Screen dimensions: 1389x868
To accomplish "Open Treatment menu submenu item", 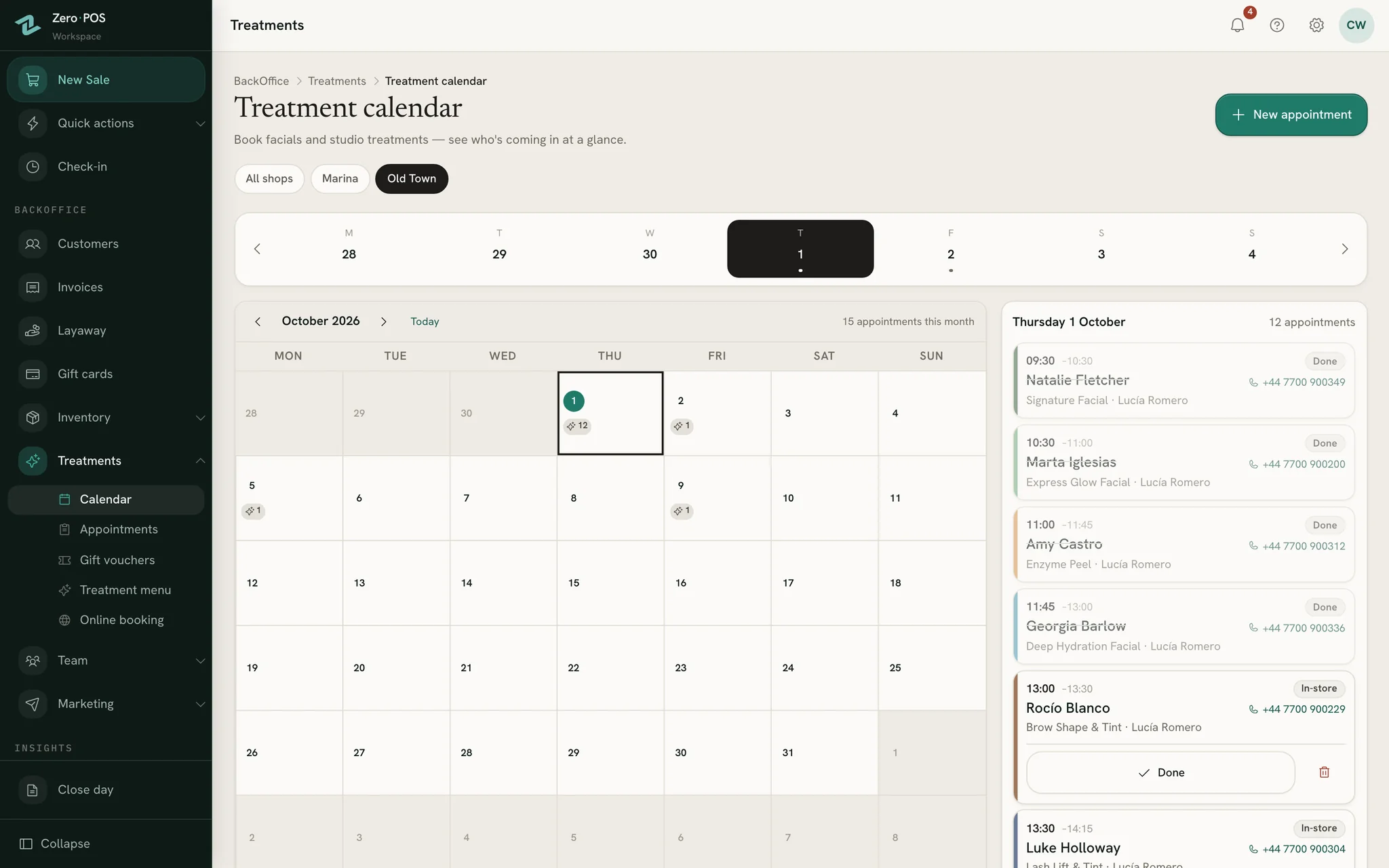I will pos(106,590).
